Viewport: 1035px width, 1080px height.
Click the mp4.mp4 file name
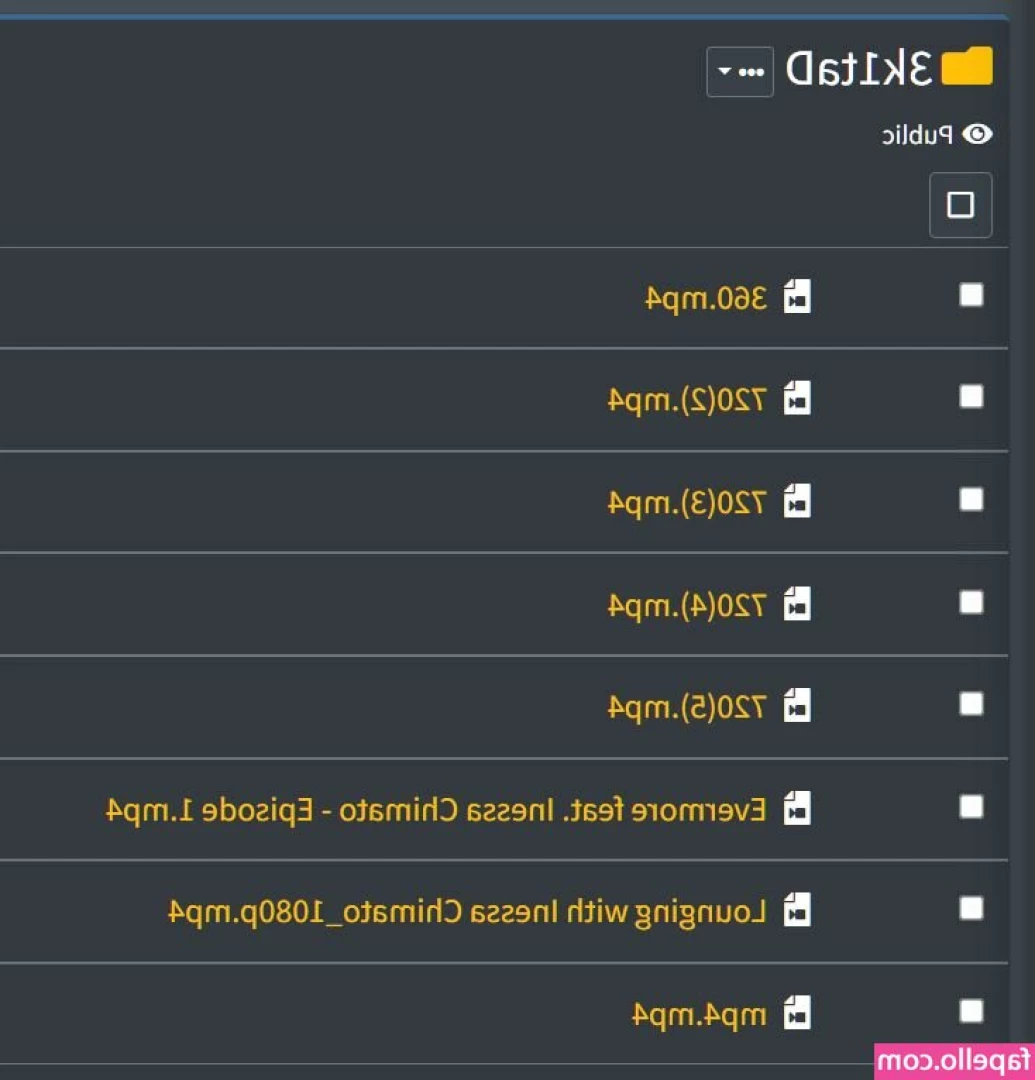click(x=699, y=1014)
